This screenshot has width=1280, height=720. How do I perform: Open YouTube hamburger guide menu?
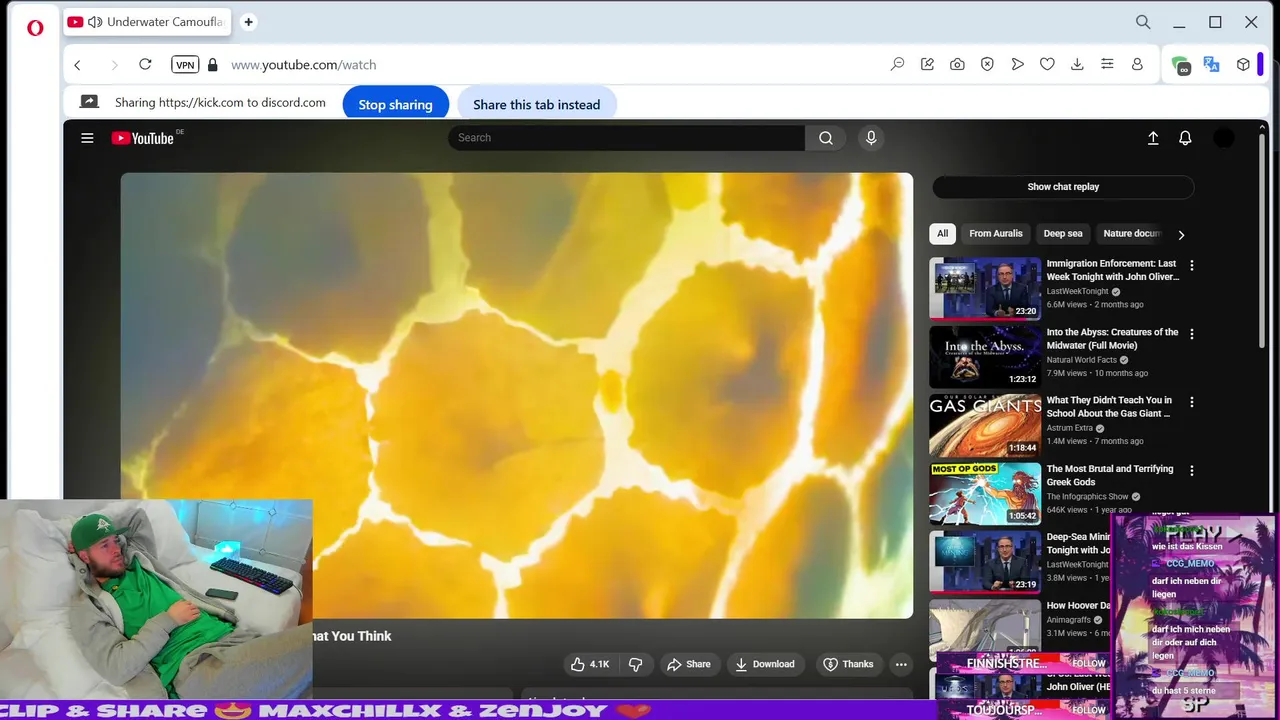[87, 138]
